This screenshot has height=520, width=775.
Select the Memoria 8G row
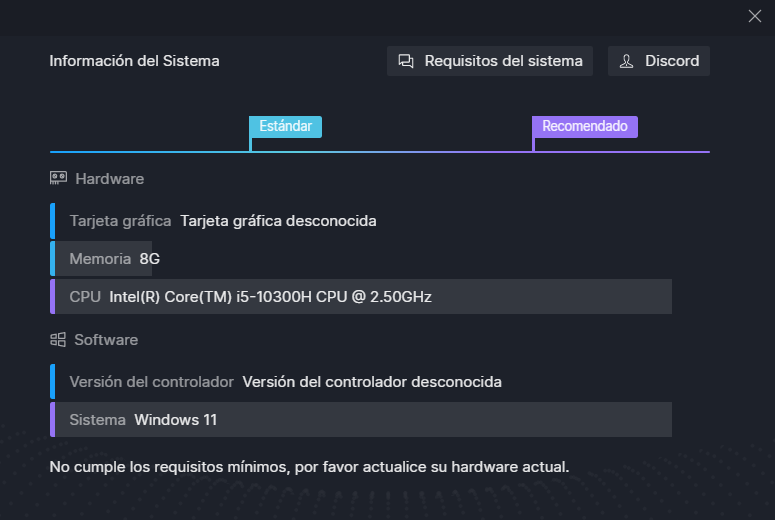click(361, 259)
